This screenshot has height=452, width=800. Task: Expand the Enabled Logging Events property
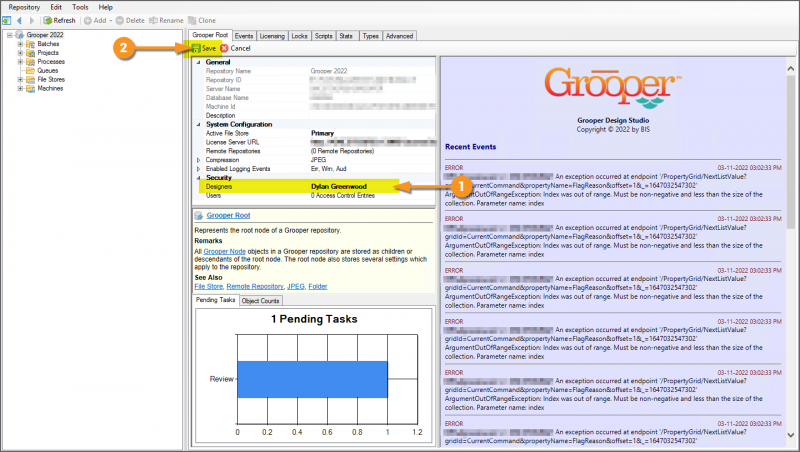point(198,169)
